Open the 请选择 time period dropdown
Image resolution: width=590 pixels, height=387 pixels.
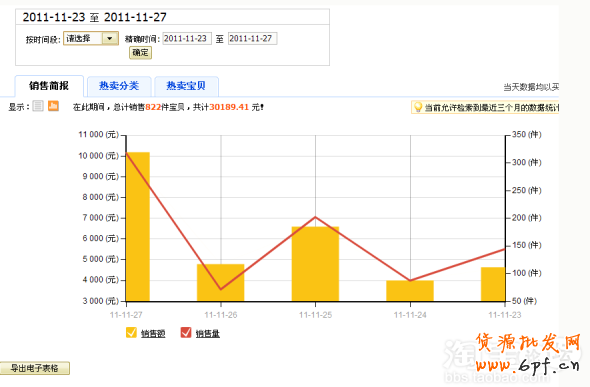coord(91,38)
